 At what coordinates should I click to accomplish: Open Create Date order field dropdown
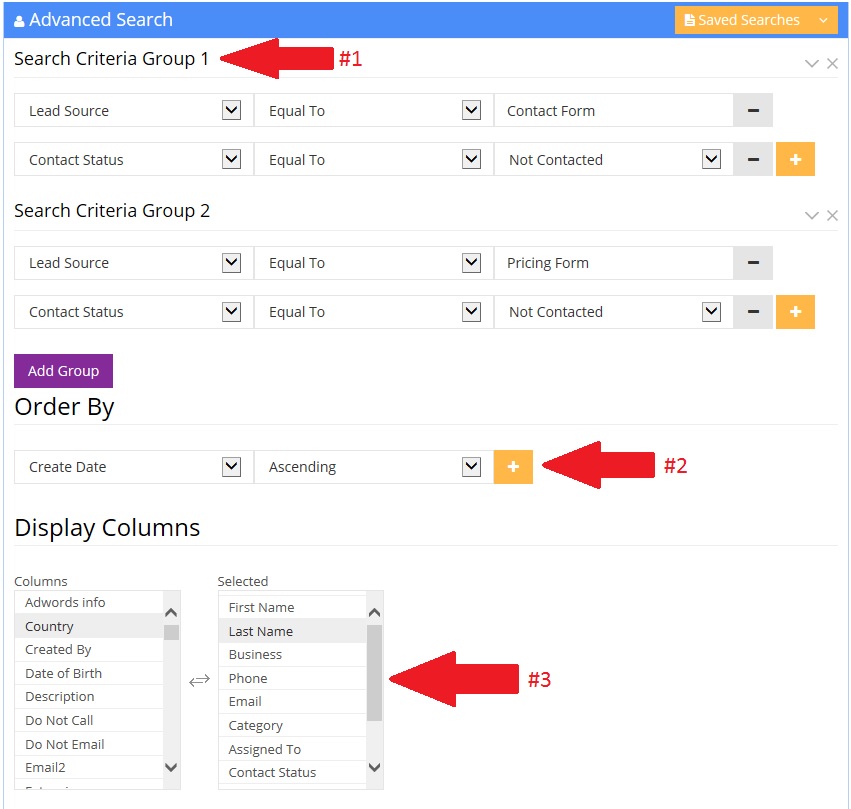tap(231, 467)
